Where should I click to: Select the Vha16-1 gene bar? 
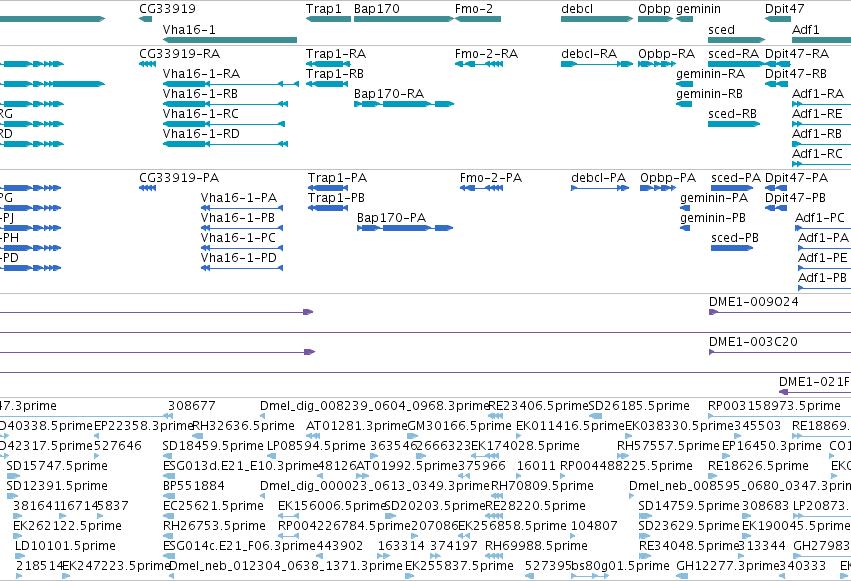click(x=230, y=40)
